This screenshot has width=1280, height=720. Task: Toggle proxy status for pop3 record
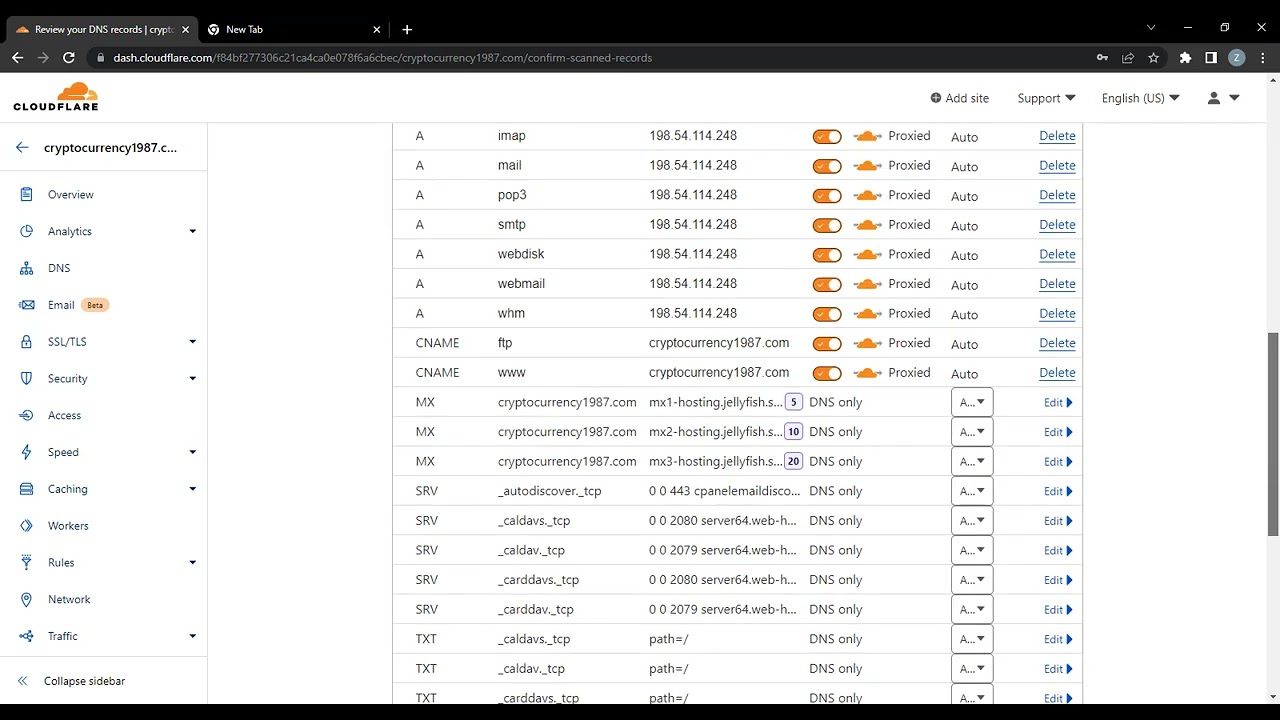coord(827,195)
